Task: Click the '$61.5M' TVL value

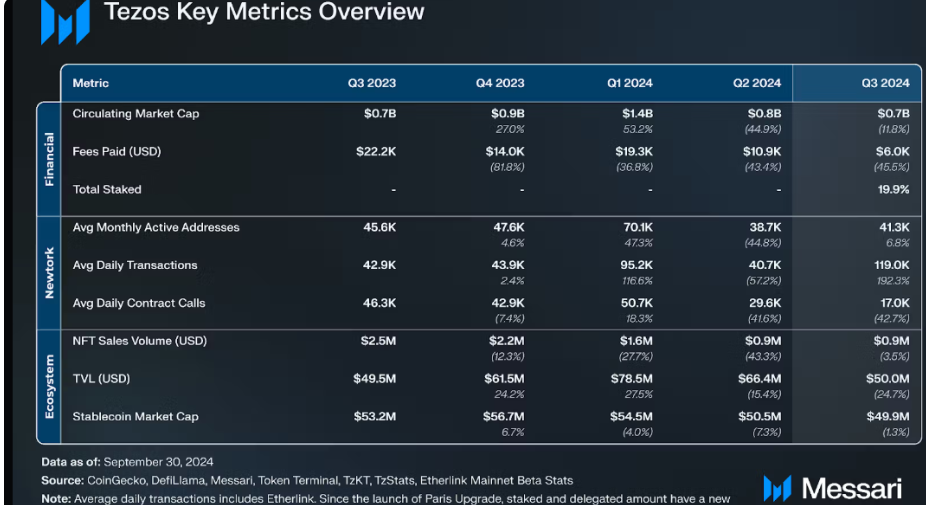Action: pyautogui.click(x=504, y=379)
